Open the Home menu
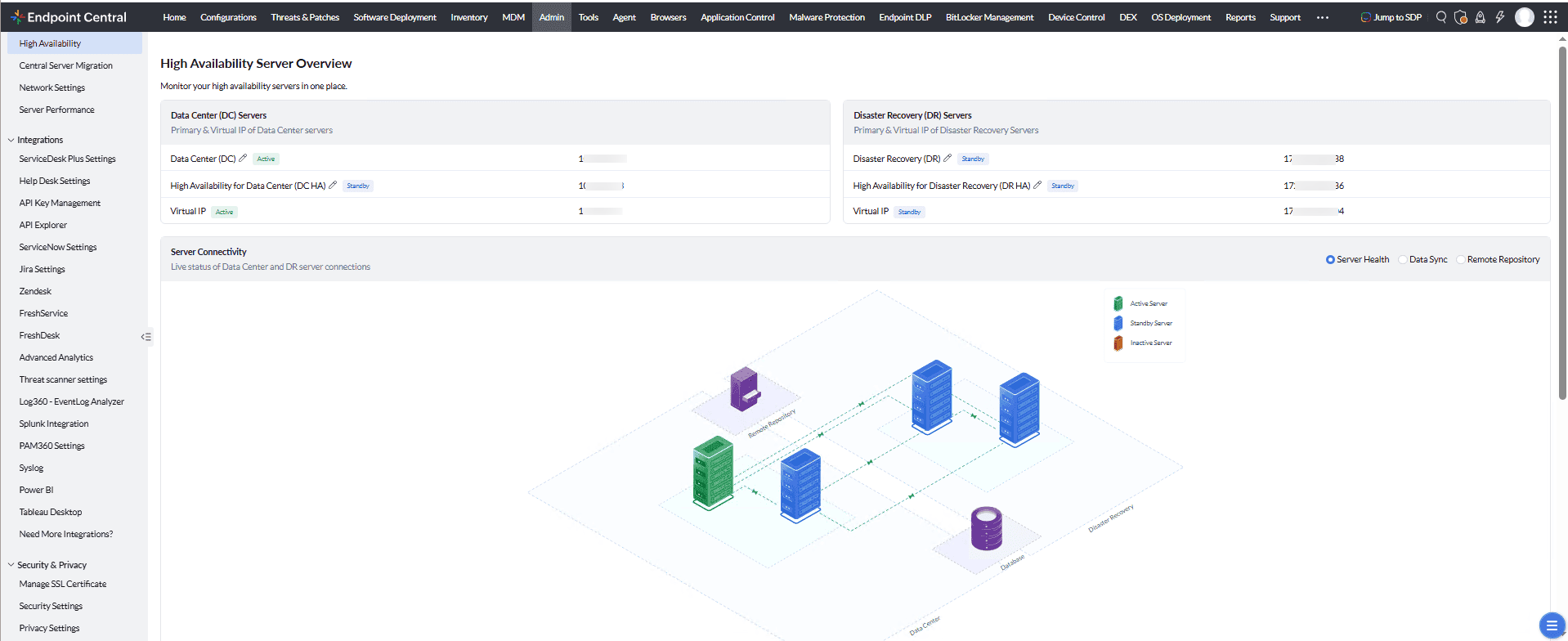 (x=174, y=17)
